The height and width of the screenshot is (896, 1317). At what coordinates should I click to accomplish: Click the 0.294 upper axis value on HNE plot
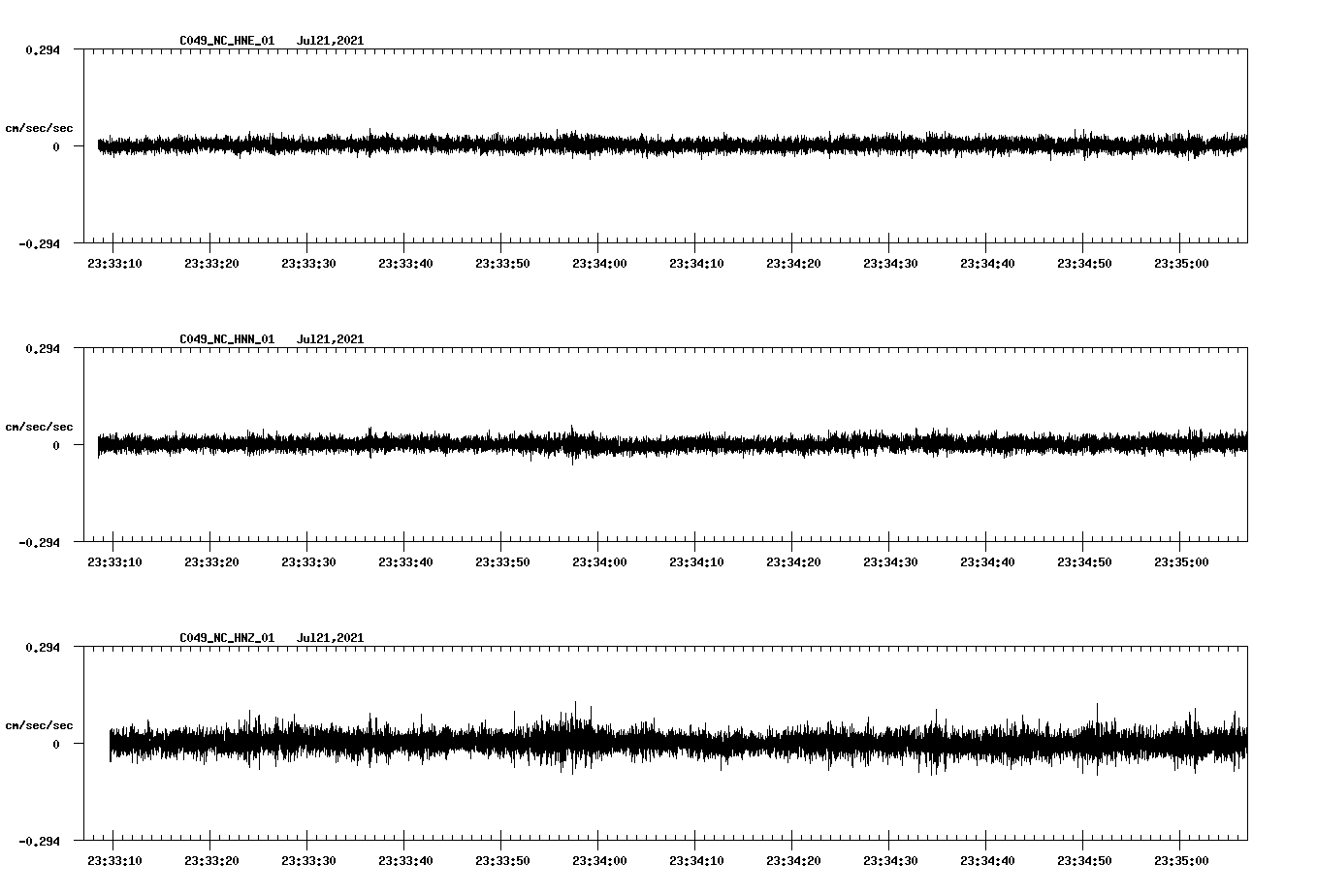tap(42, 49)
